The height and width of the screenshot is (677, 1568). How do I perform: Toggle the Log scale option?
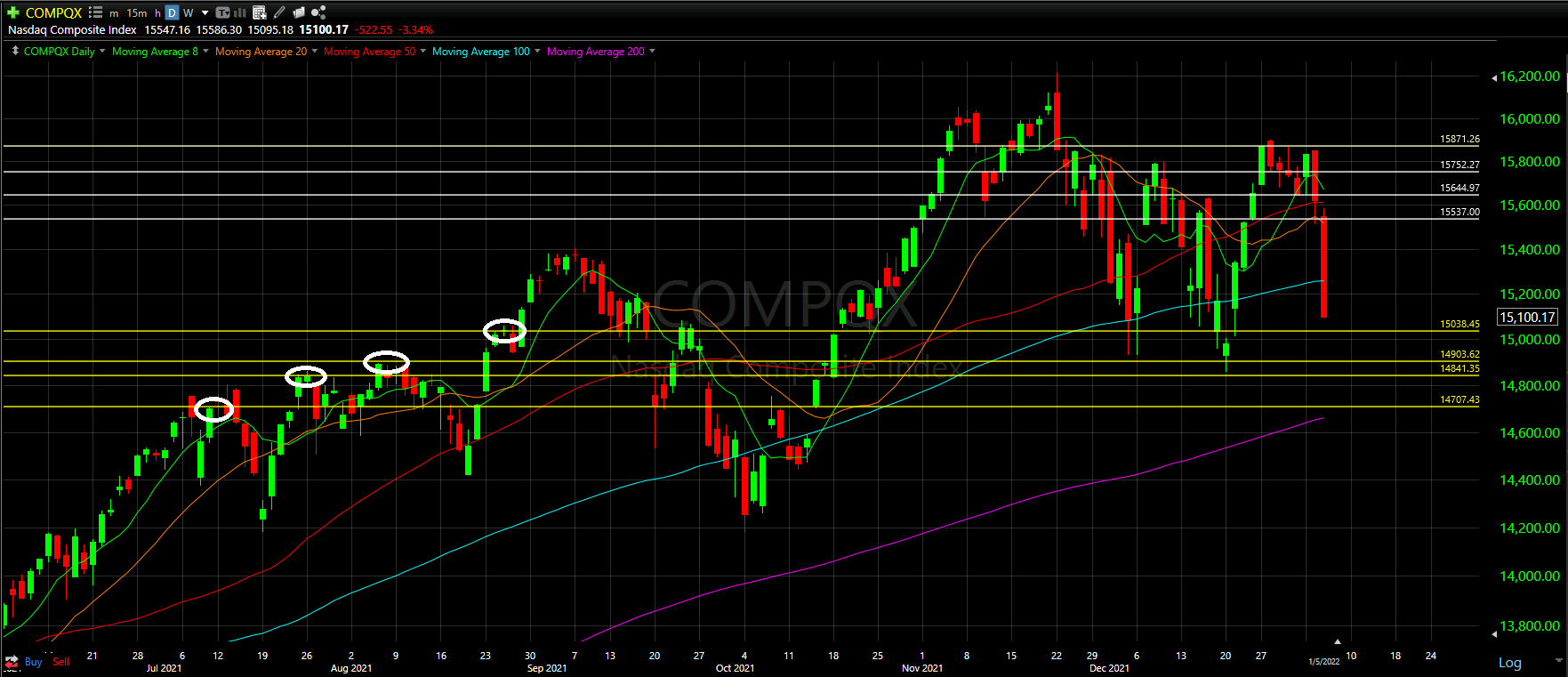click(1510, 663)
